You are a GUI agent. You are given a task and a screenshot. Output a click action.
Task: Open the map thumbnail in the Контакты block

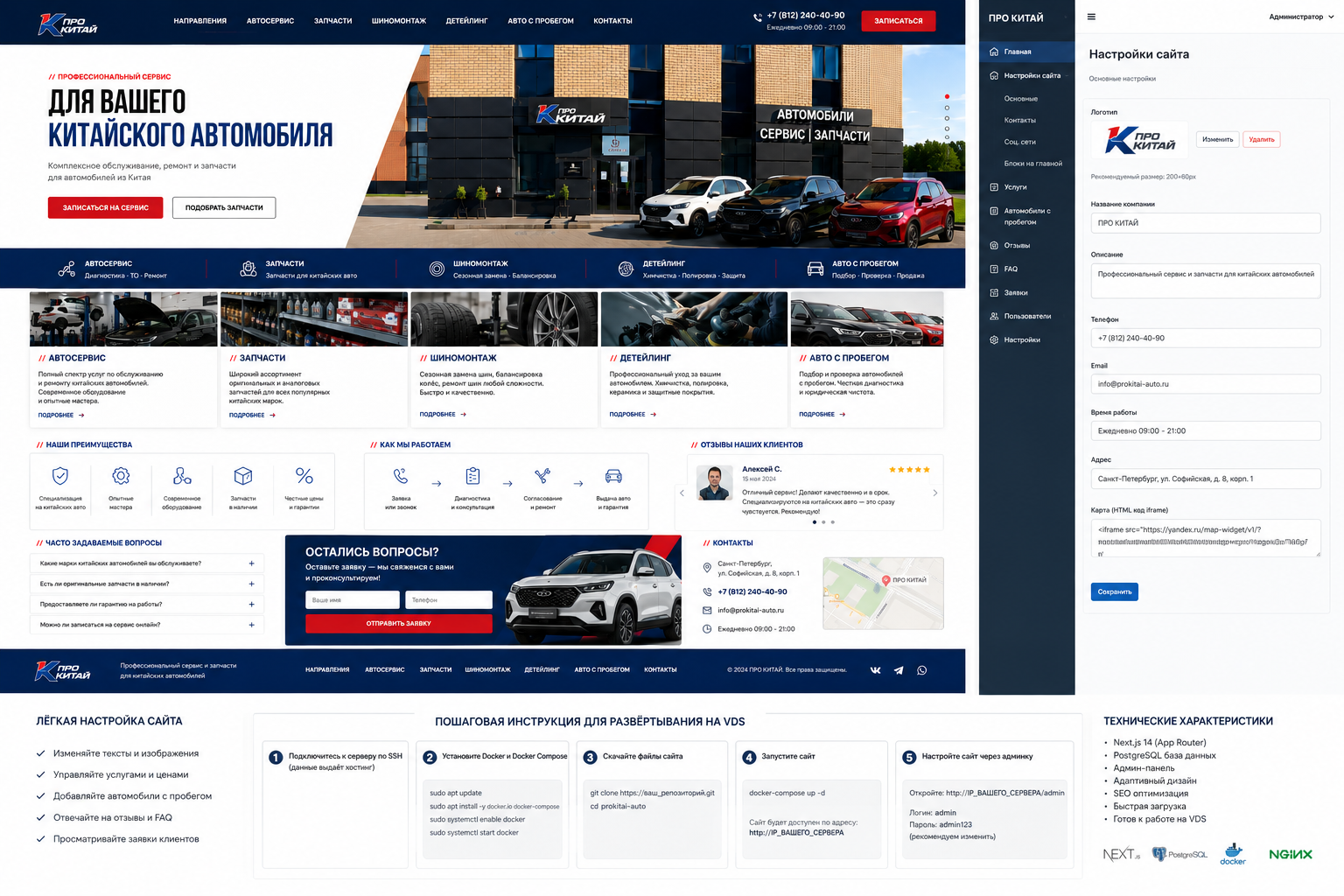[883, 593]
